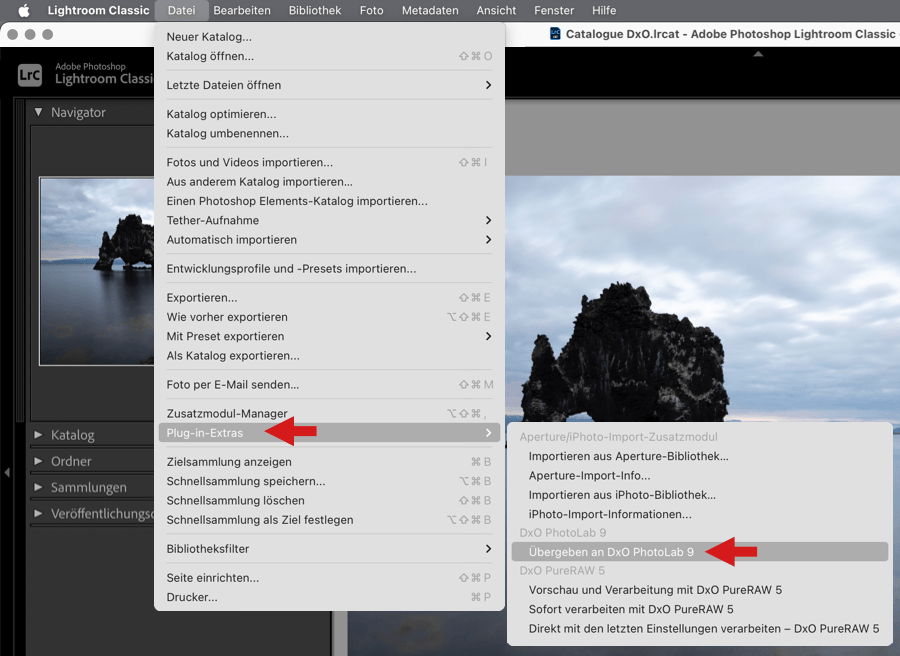The image size is (900, 656).
Task: Open the Automatisch importieren submenu
Action: pyautogui.click(x=329, y=240)
